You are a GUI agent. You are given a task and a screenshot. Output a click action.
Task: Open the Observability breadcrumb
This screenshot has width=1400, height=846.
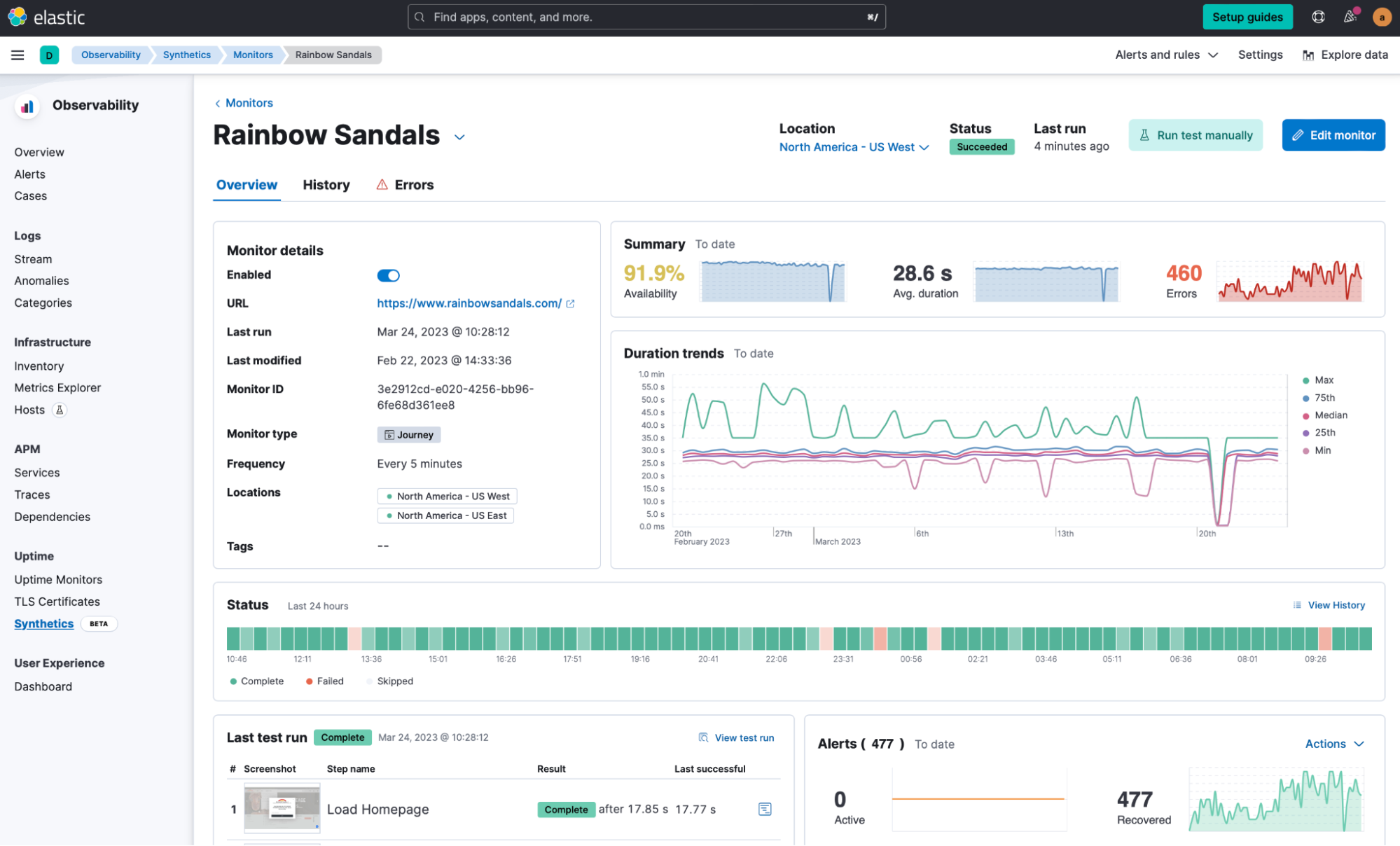pos(111,55)
